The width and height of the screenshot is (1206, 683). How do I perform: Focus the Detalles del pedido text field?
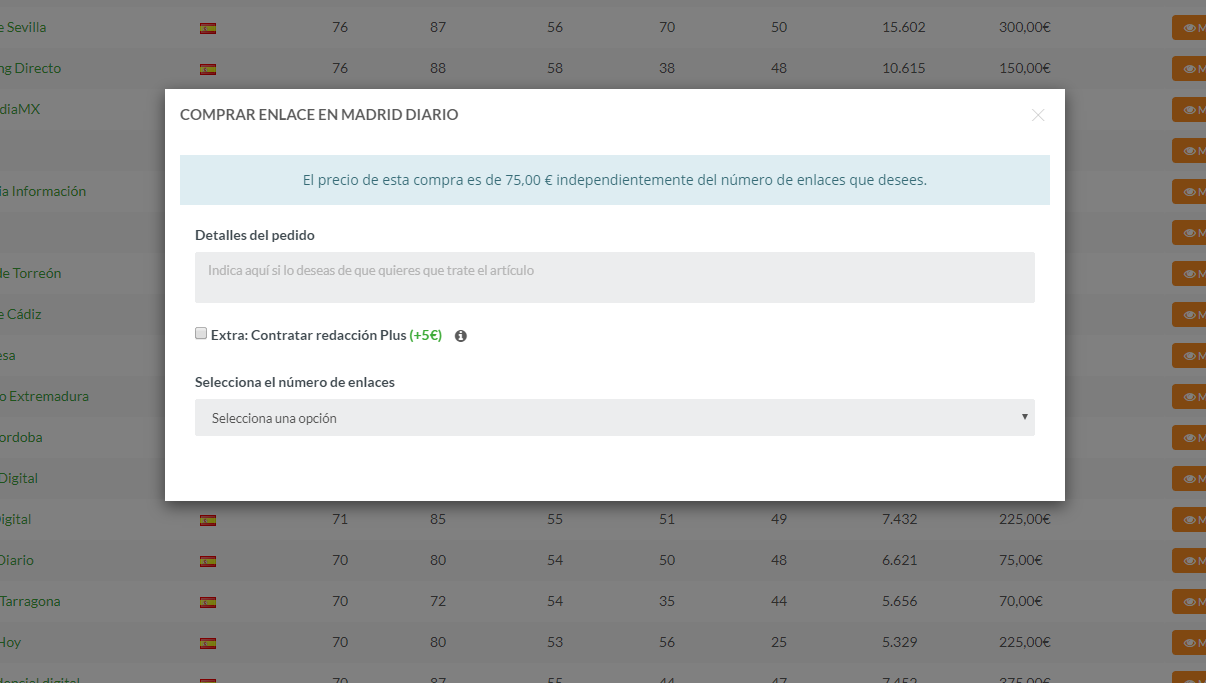(614, 277)
